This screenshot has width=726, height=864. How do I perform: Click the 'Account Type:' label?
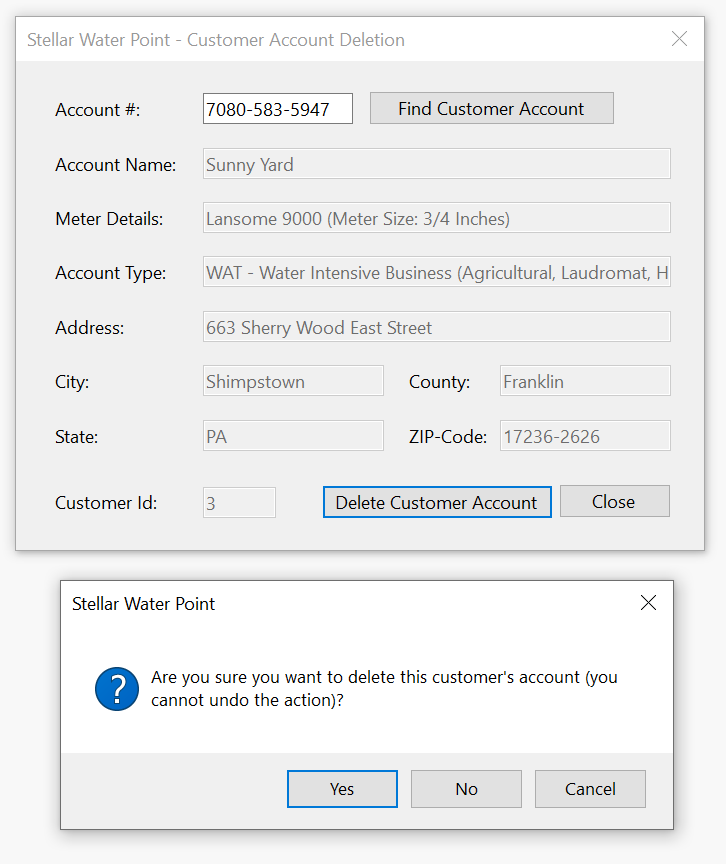point(111,273)
